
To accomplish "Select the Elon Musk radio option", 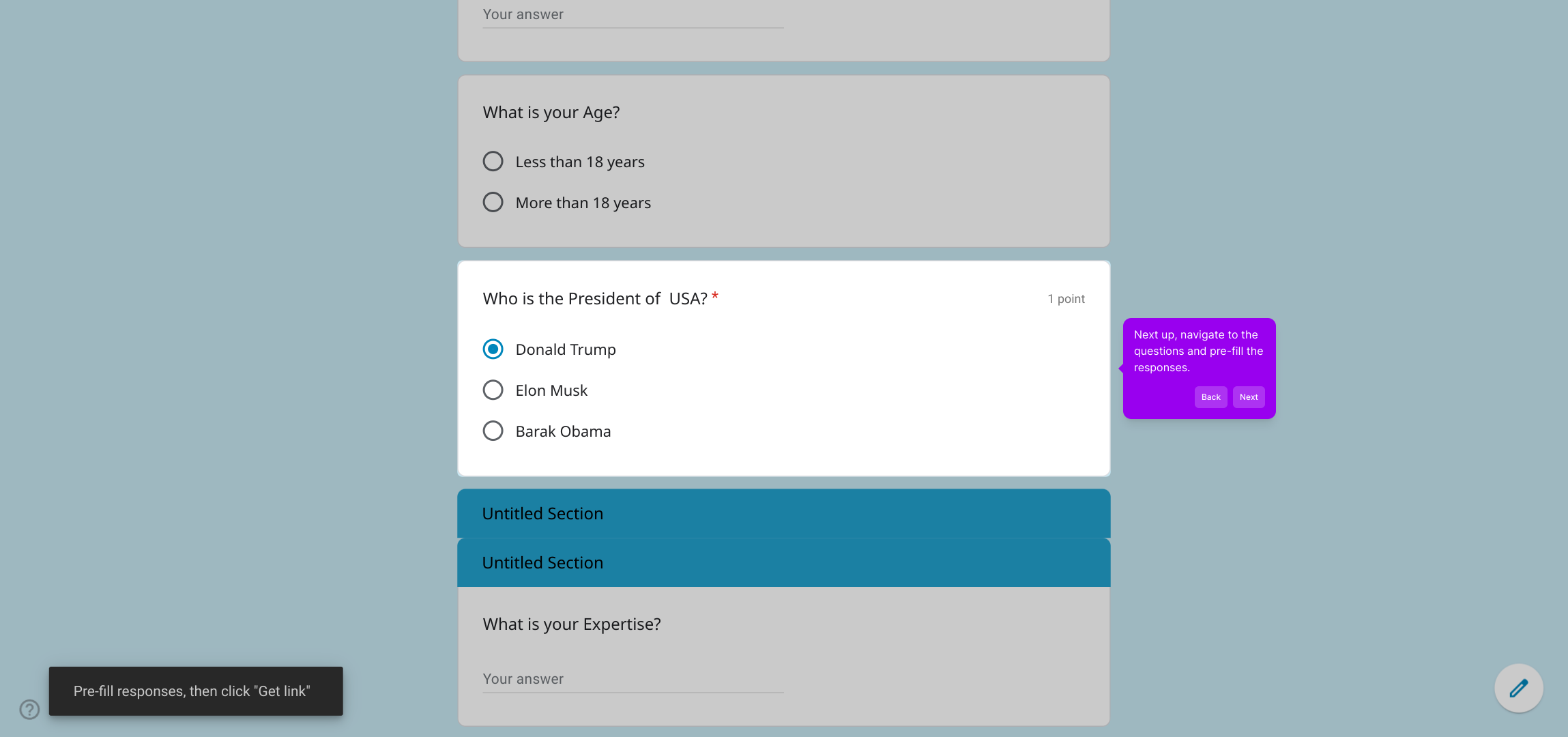I will [493, 390].
